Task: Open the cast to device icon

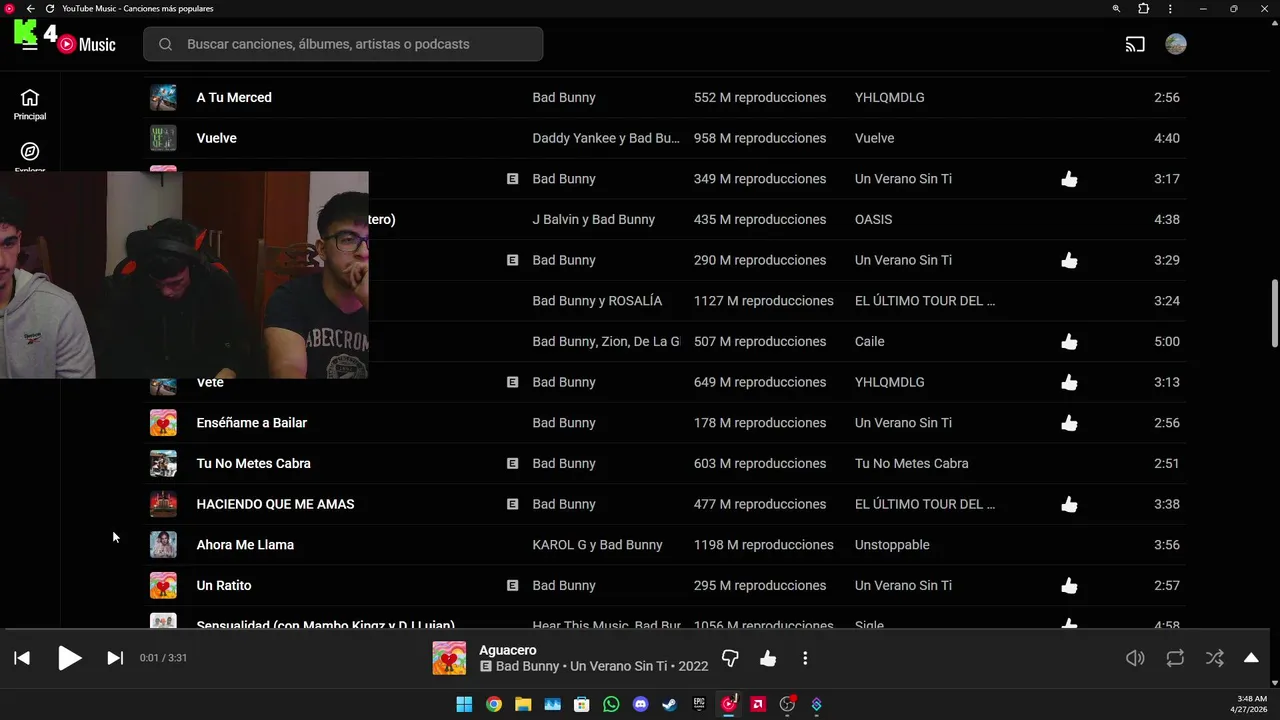Action: click(1135, 44)
